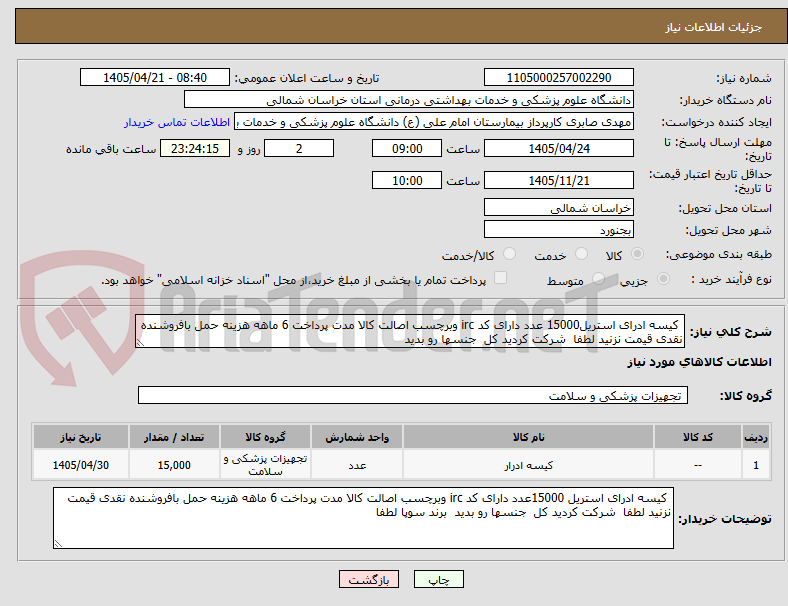788x606 pixels.
Task: Click the countdown timer 23:24:15
Action: tap(195, 148)
